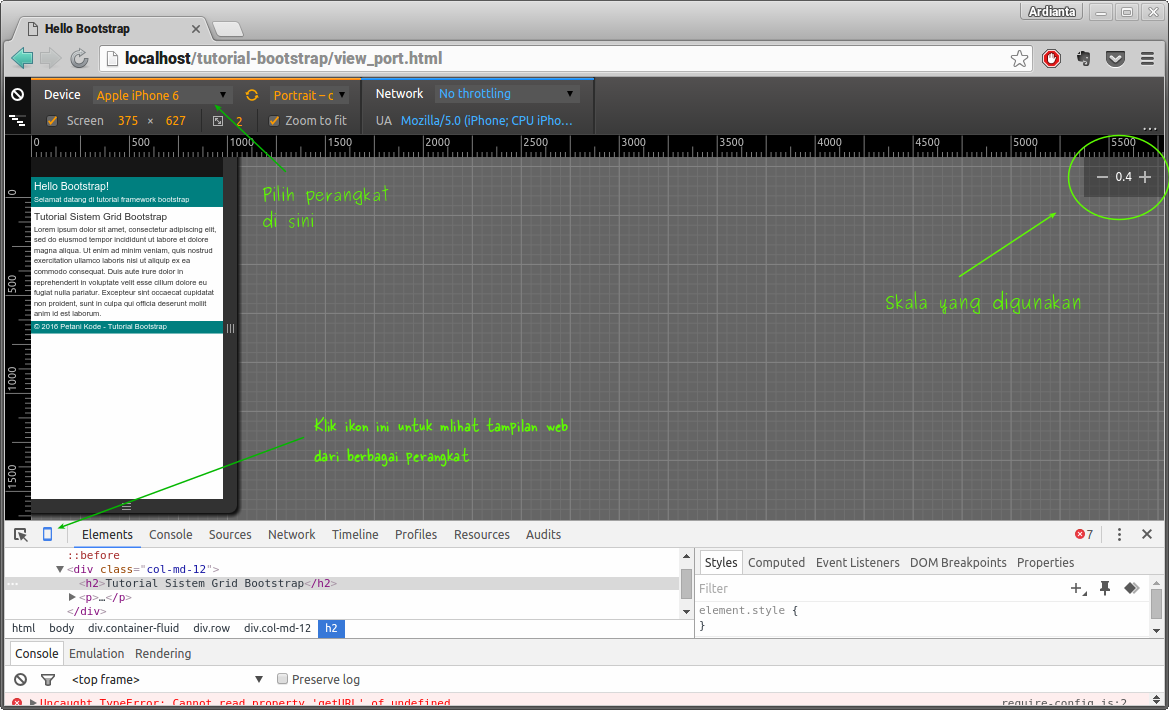Open the require-config.js source link
1169x710 pixels.
coord(1064,703)
